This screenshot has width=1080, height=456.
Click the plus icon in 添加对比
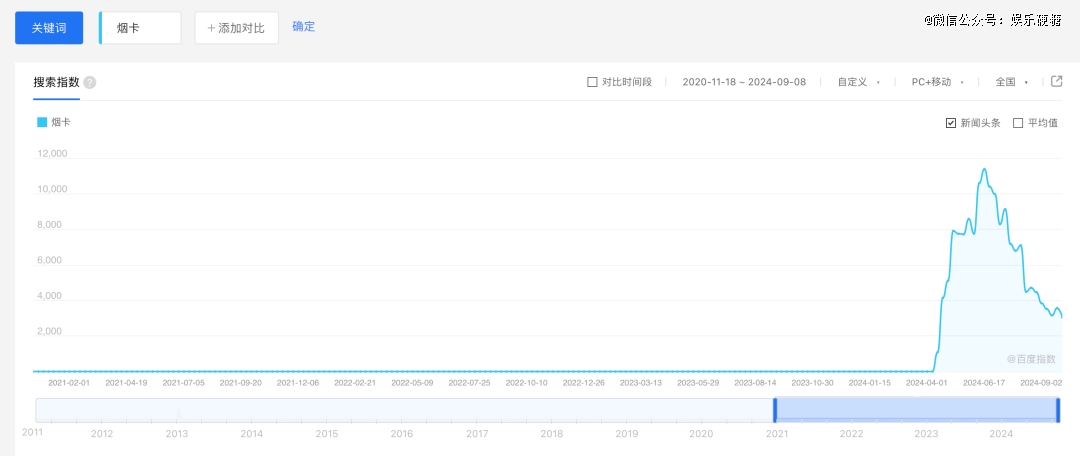[x=211, y=28]
